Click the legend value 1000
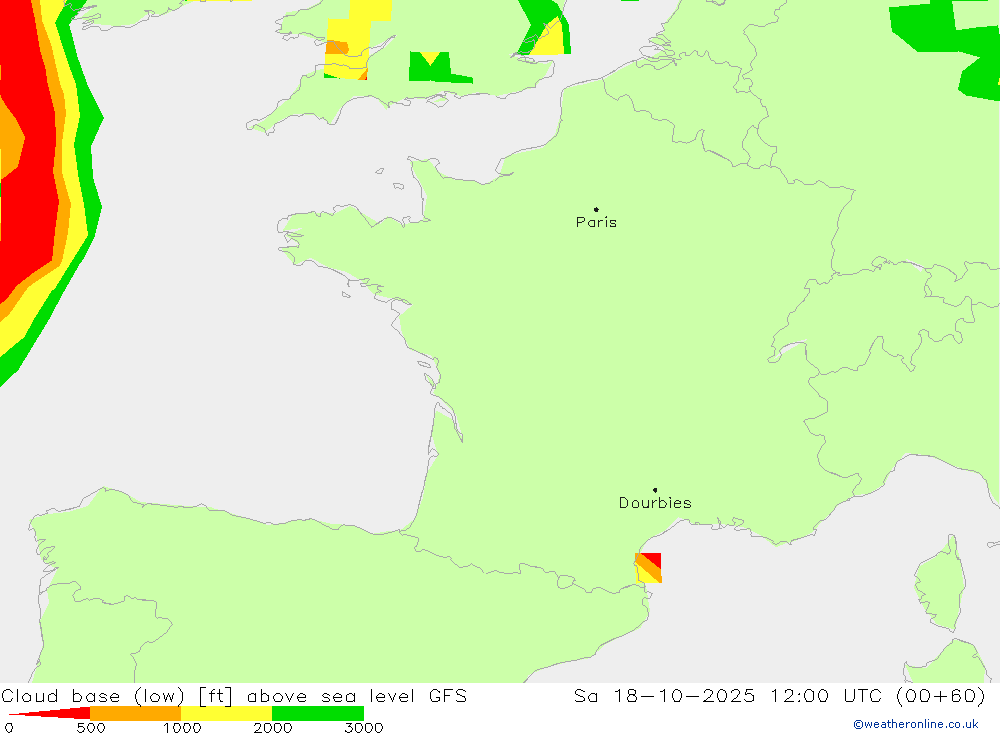Screen dimensions: 1000x733 [x=182, y=727]
